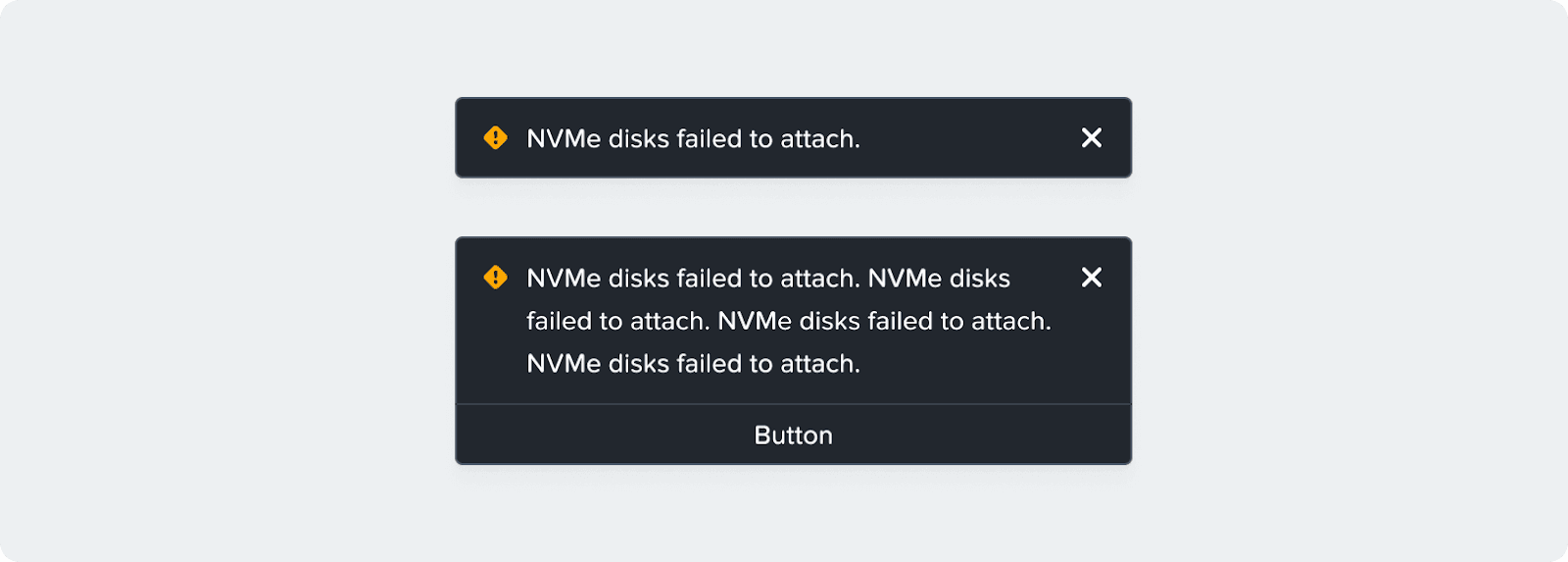Click the word "NVMe" starting the top toast
Image resolution: width=1568 pixels, height=562 pixels.
click(563, 139)
